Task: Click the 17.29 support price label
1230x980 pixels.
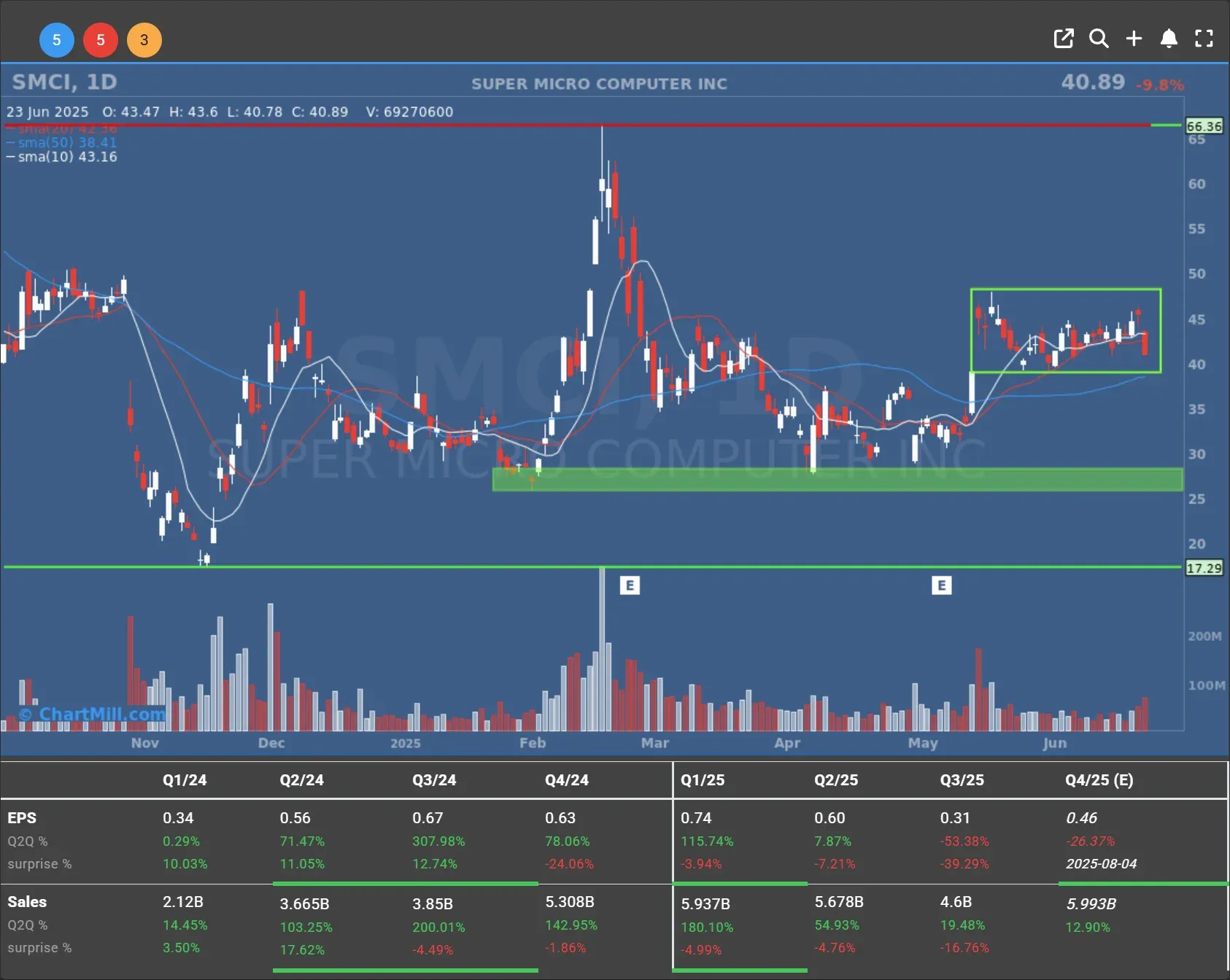Action: pyautogui.click(x=1204, y=567)
